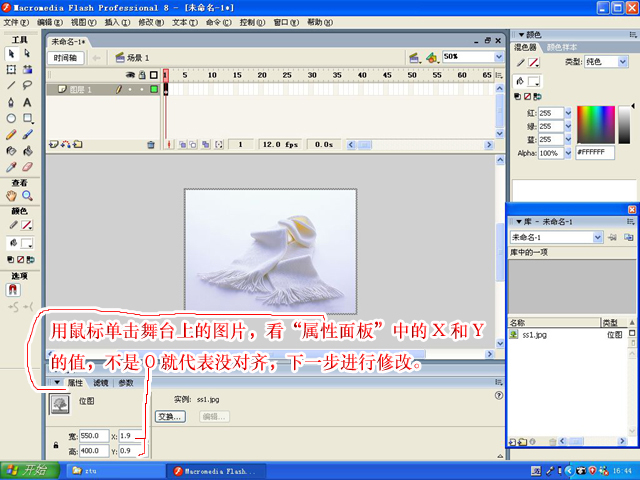Click the 交换... button
Viewport: 640px width, 480px height.
pos(170,416)
